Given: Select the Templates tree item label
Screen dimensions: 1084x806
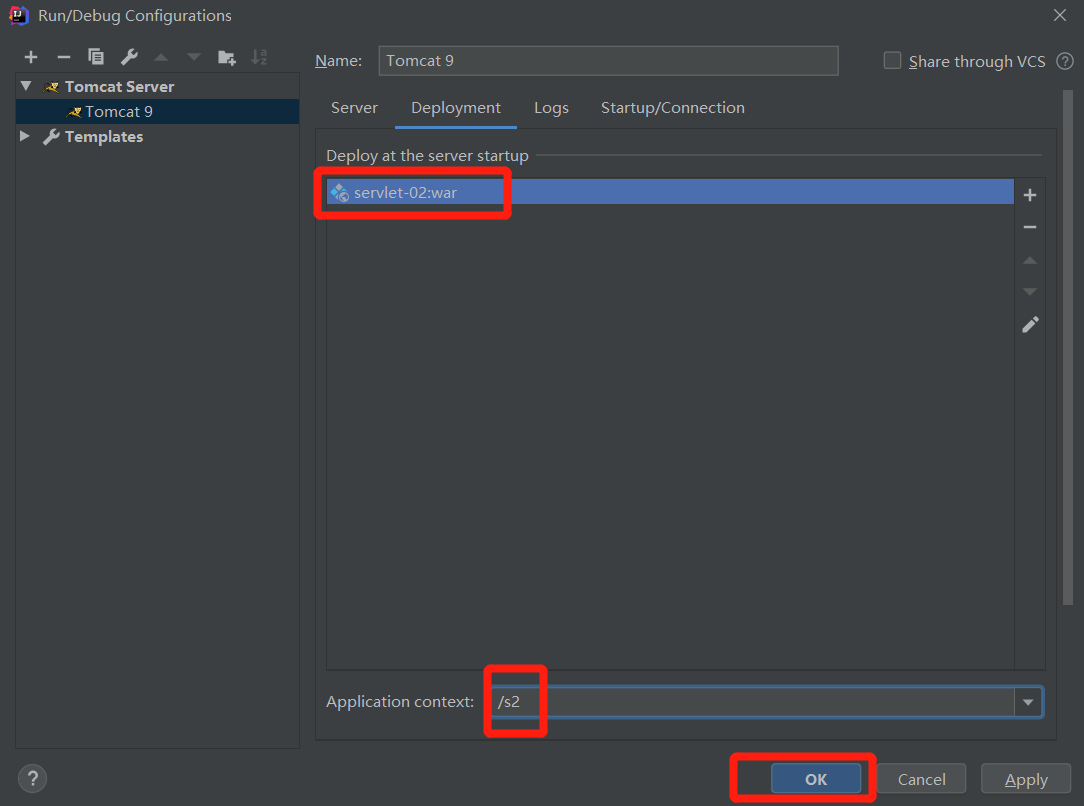Looking at the screenshot, I should tap(104, 137).
